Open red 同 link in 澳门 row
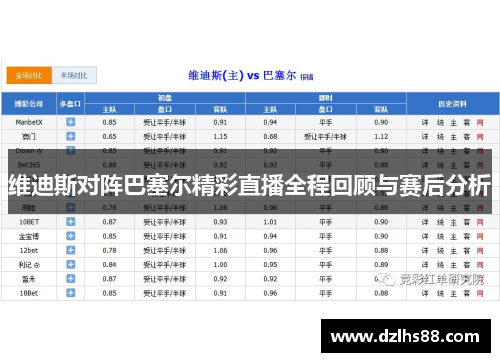500x362 pixels. pos(480,137)
